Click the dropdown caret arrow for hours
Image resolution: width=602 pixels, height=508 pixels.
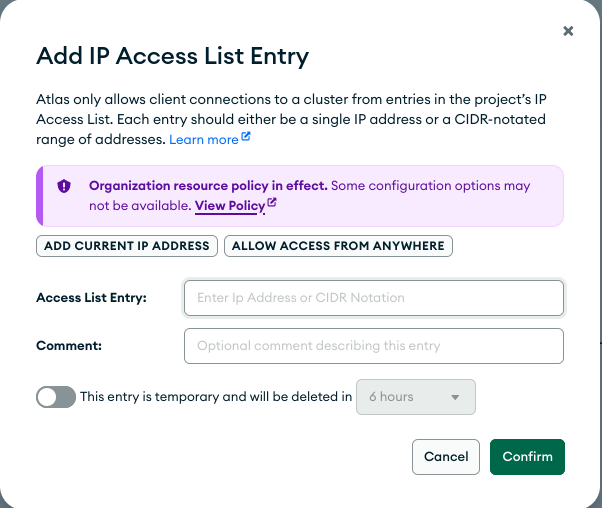[456, 398]
